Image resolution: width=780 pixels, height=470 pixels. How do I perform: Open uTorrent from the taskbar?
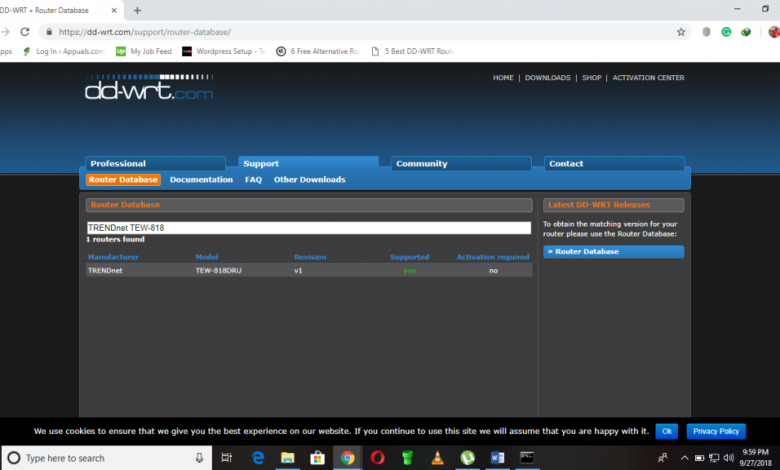(467, 458)
